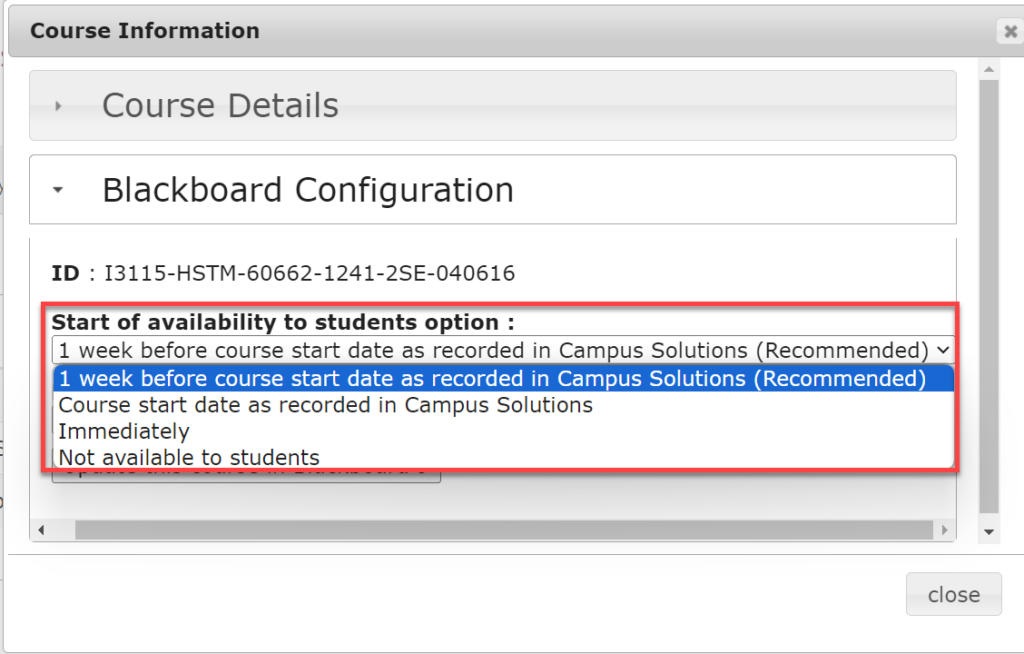
Task: Select the "Immediately" availability option
Action: 124,431
